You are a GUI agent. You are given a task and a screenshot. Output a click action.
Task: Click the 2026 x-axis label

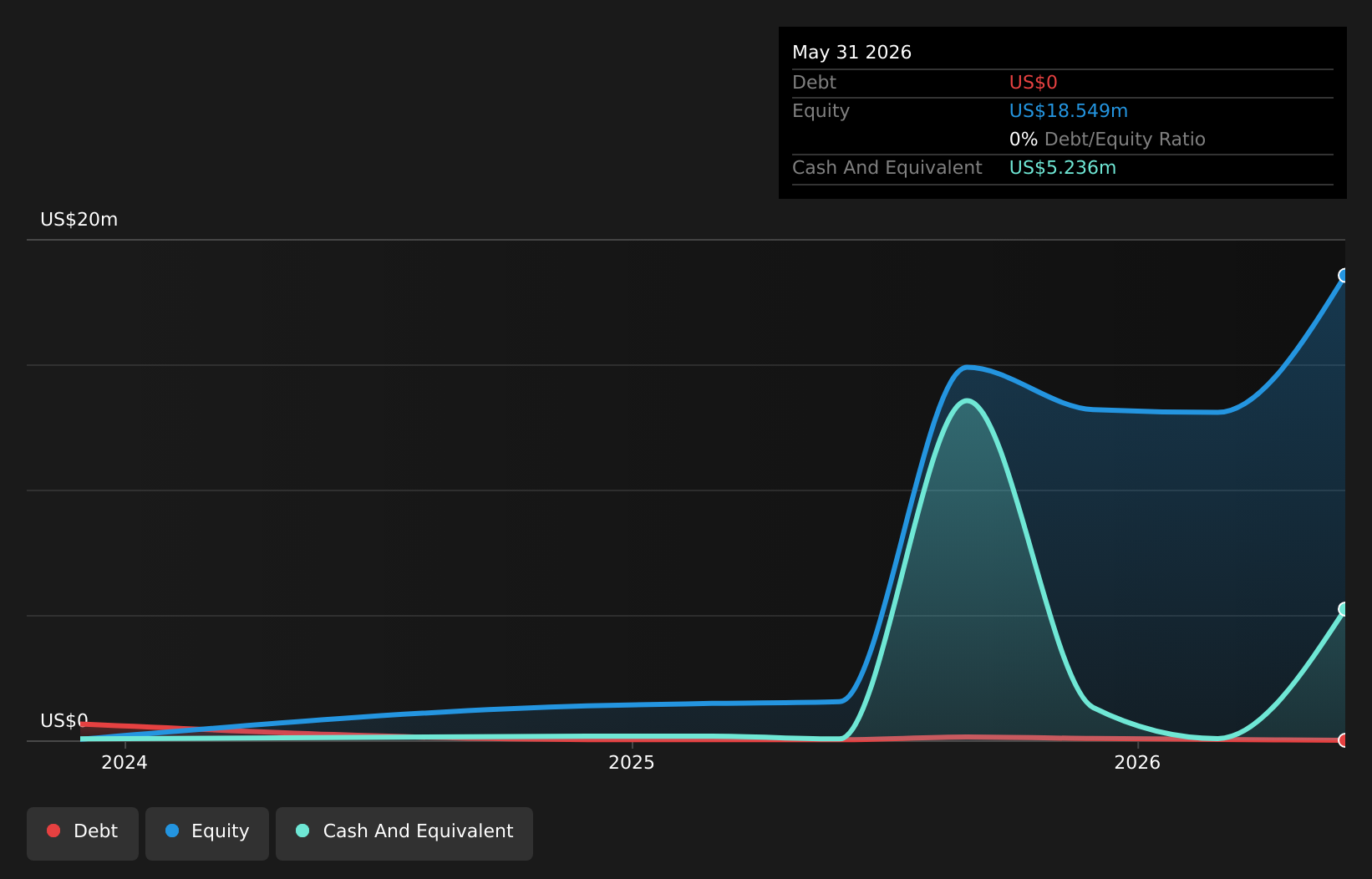coord(1137,762)
